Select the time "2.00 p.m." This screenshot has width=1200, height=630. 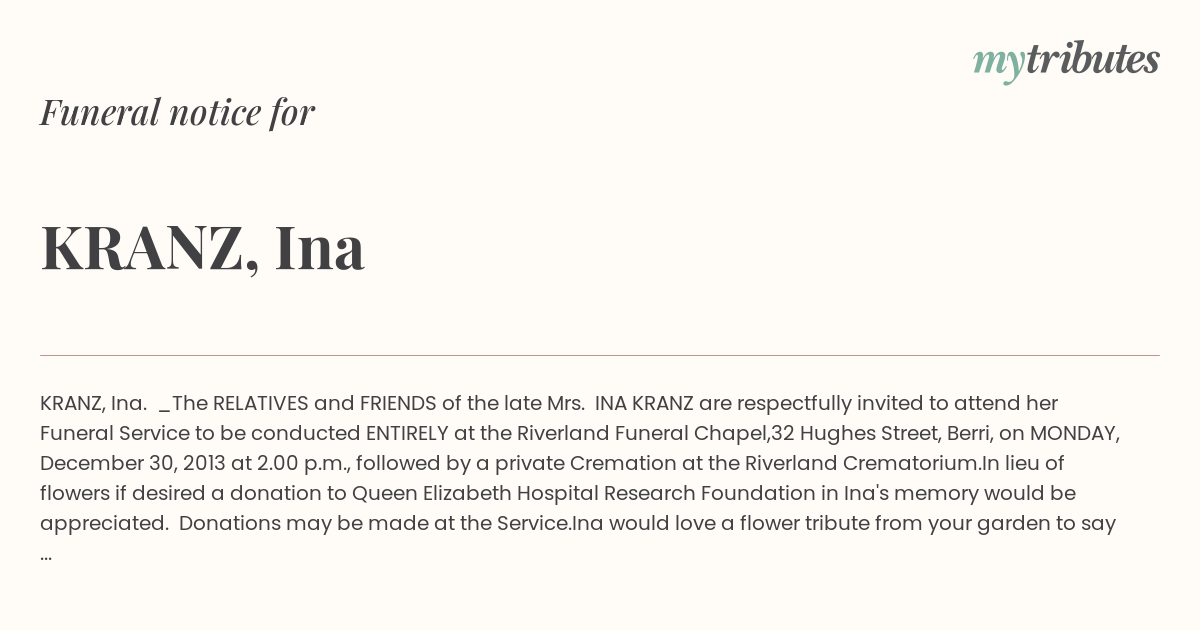click(x=301, y=463)
